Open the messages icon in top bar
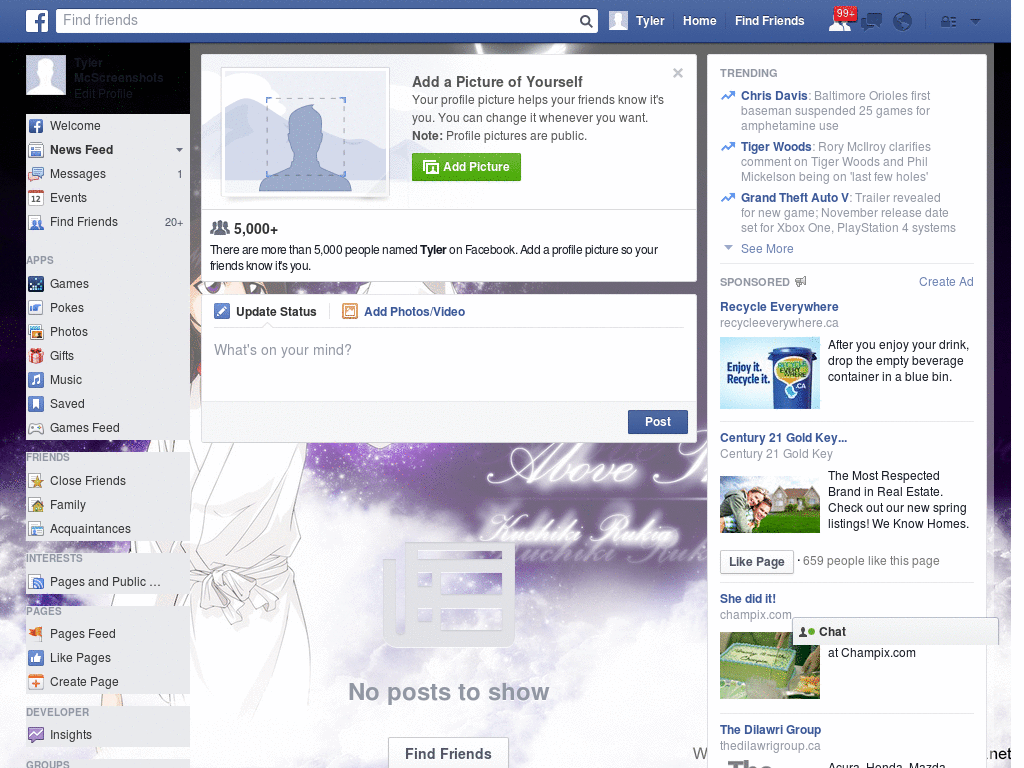Image resolution: width=1024 pixels, height=768 pixels. click(x=871, y=22)
